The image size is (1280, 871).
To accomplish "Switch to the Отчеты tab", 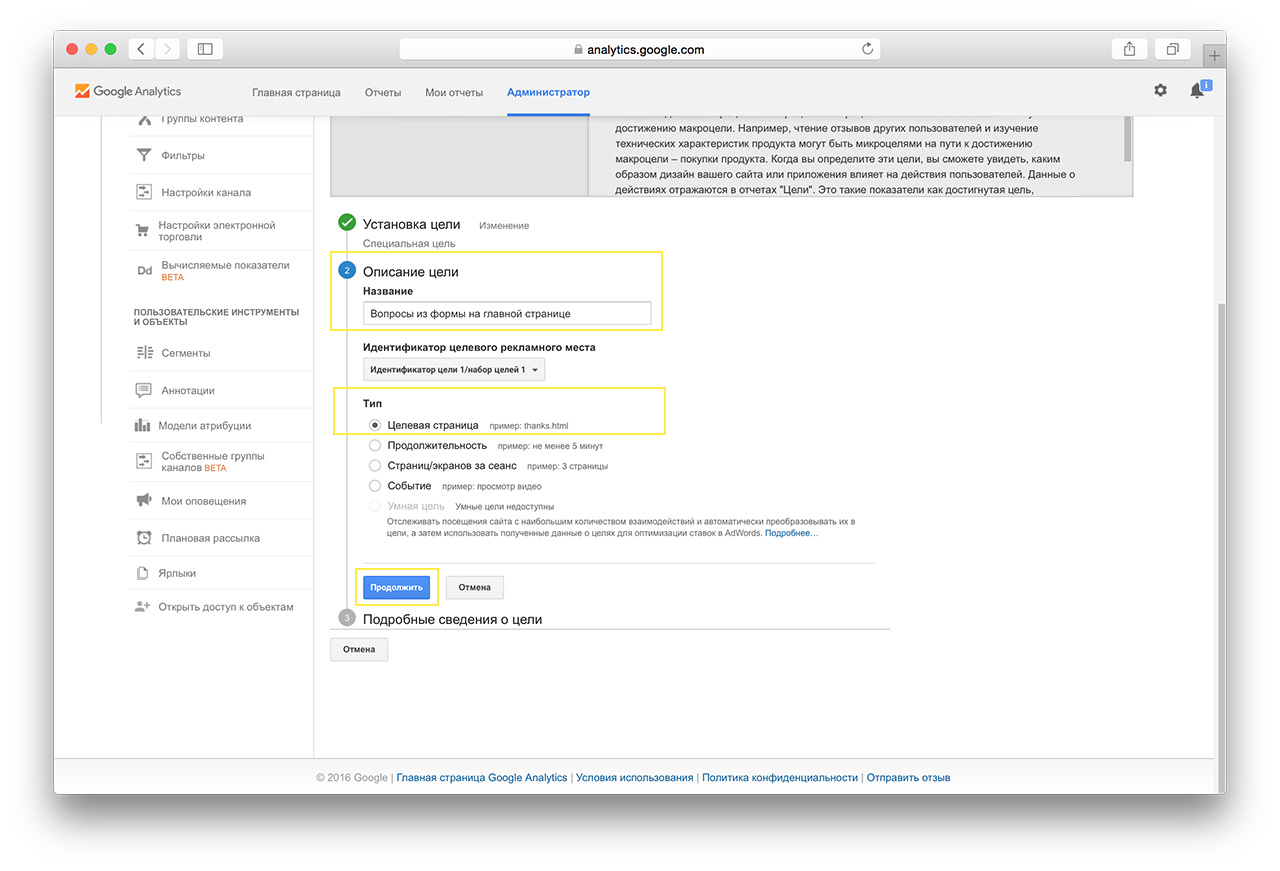I will tap(383, 92).
